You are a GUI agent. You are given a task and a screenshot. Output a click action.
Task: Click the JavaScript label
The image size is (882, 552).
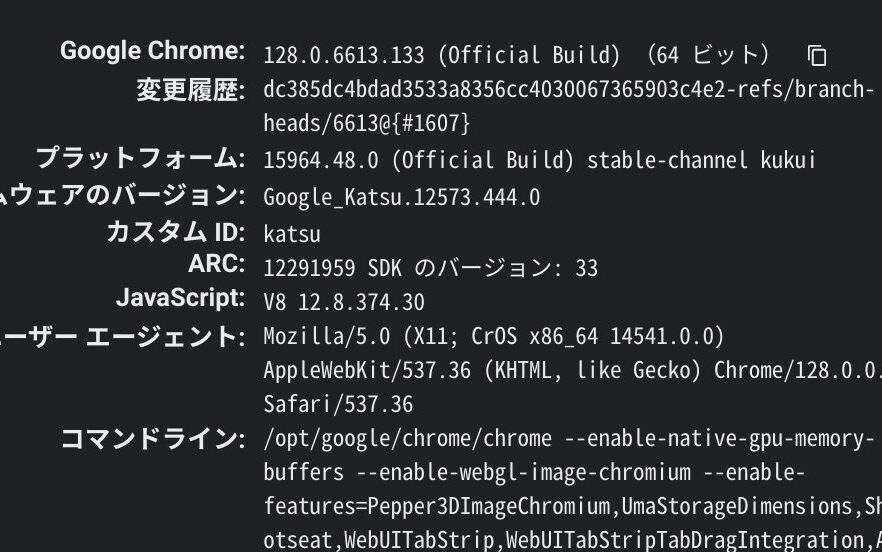click(180, 298)
